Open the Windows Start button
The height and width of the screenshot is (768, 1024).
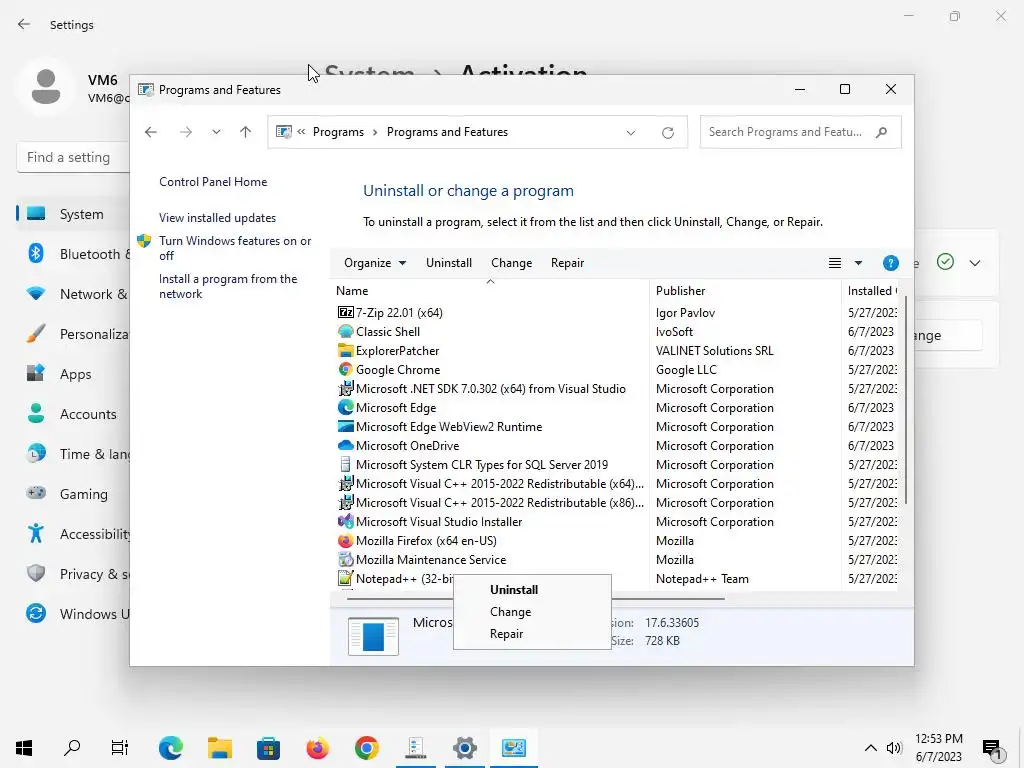(24, 748)
